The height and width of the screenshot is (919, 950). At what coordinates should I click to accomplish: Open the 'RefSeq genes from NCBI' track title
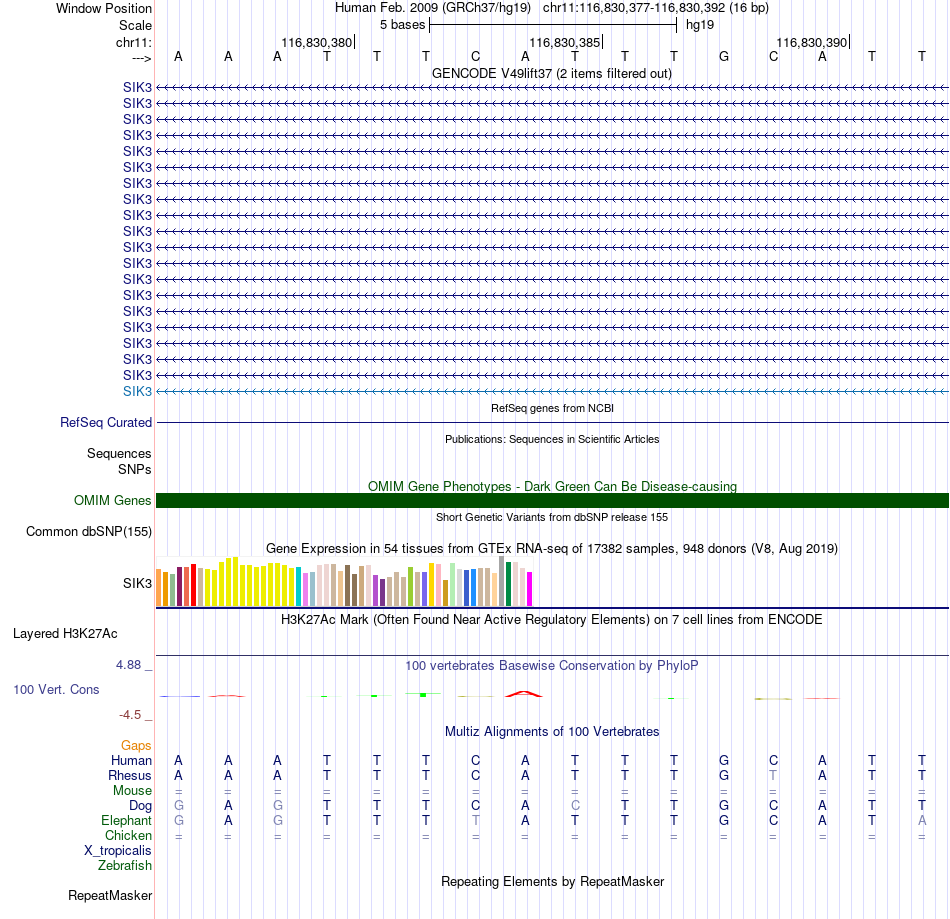(552, 408)
